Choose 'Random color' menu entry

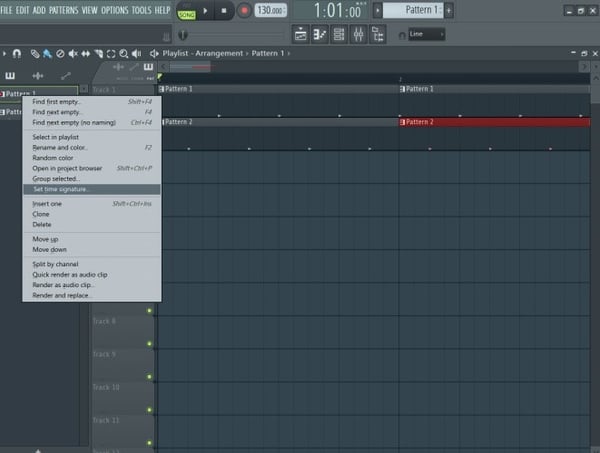[92, 158]
